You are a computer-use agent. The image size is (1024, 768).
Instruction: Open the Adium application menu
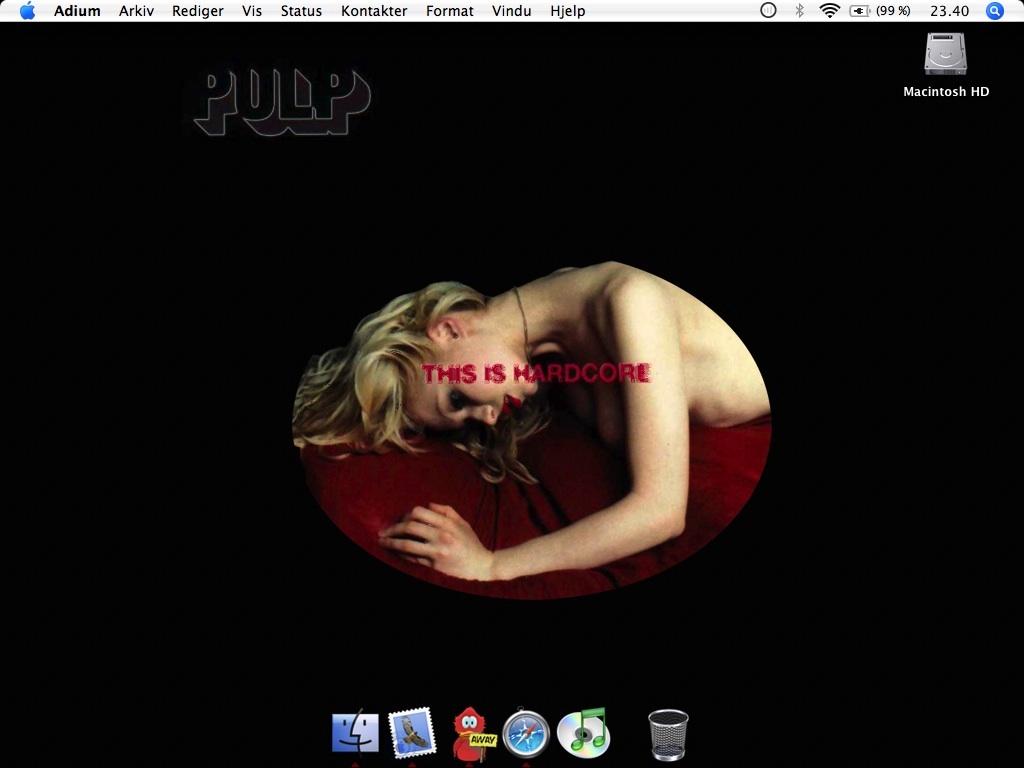77,11
